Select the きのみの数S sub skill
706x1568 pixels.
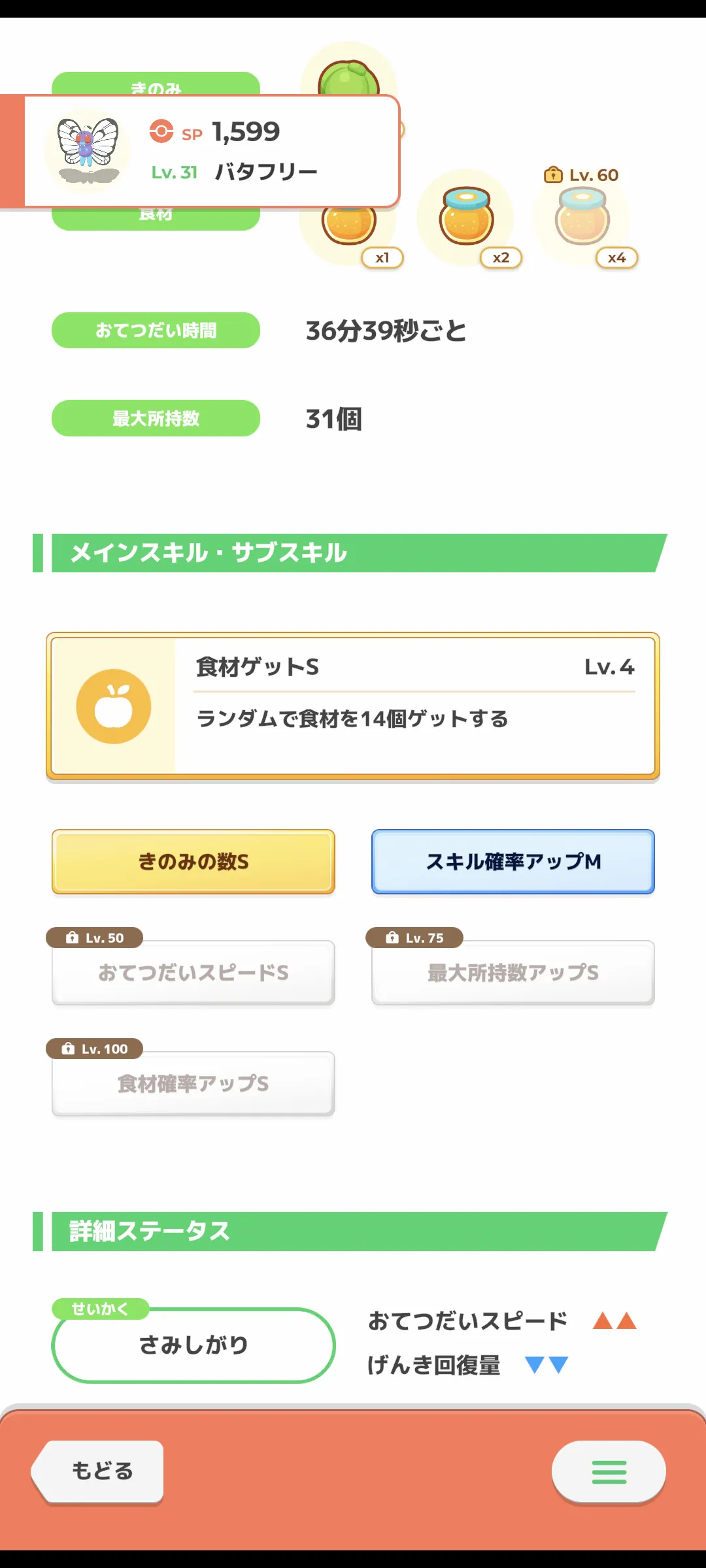[x=193, y=862]
